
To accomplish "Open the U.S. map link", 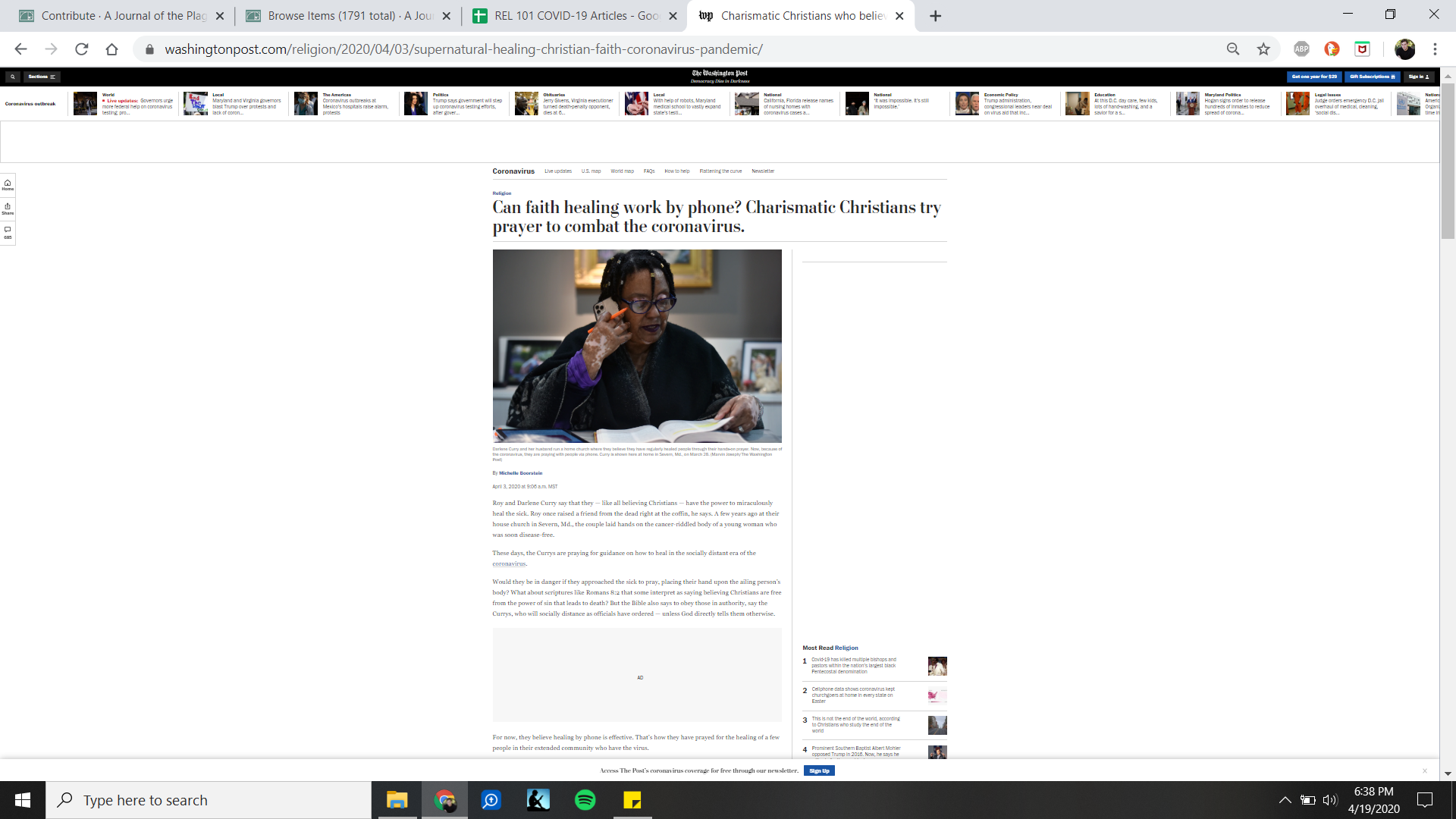I will 591,171.
